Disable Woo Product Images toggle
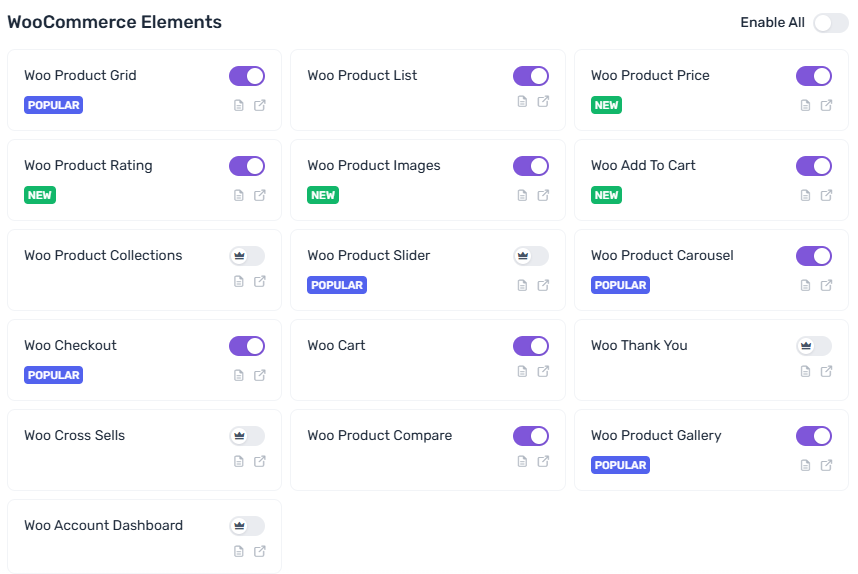This screenshot has width=858, height=574. pyautogui.click(x=531, y=166)
